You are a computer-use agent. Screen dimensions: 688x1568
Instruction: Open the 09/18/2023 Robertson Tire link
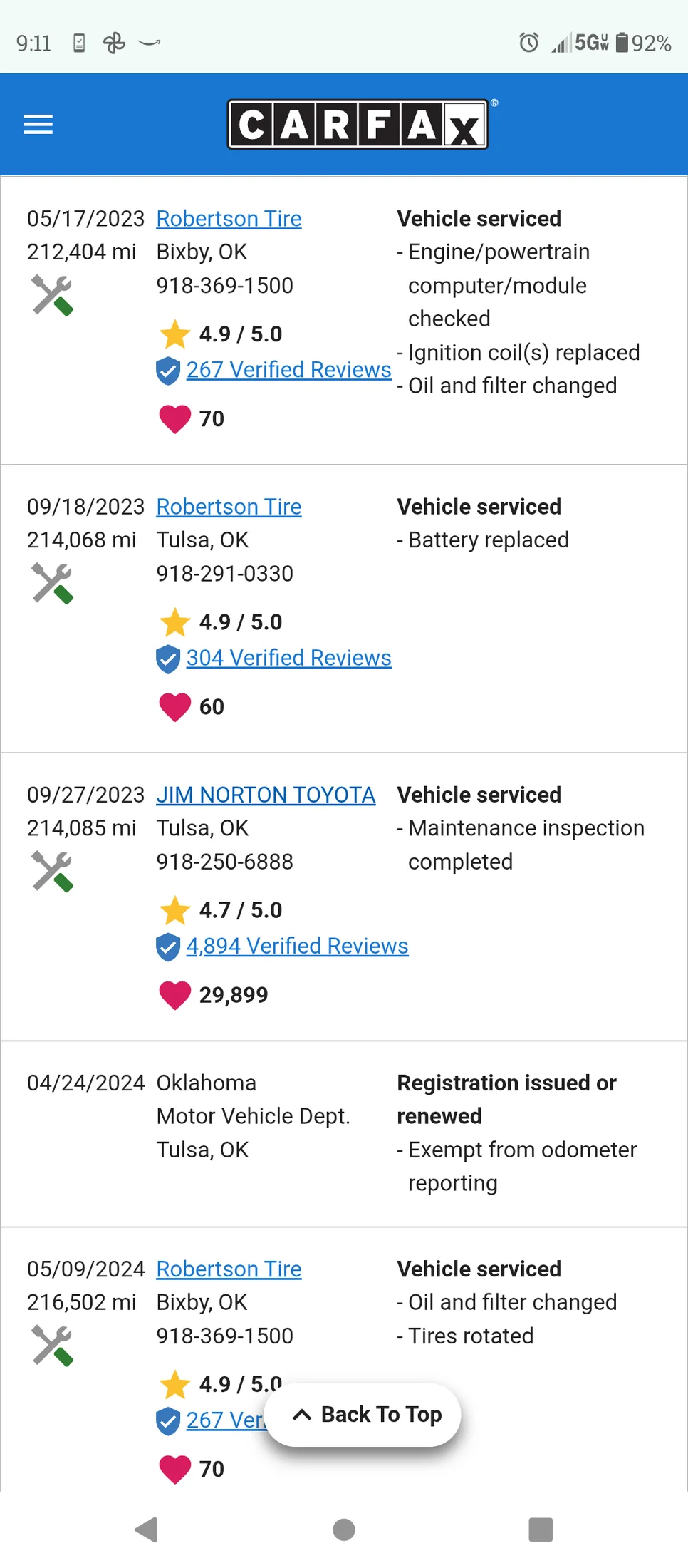(x=229, y=507)
